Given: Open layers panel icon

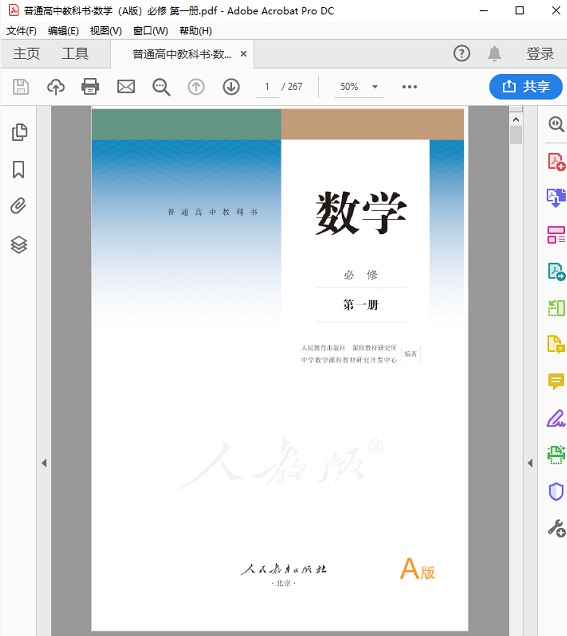Looking at the screenshot, I should [x=19, y=245].
